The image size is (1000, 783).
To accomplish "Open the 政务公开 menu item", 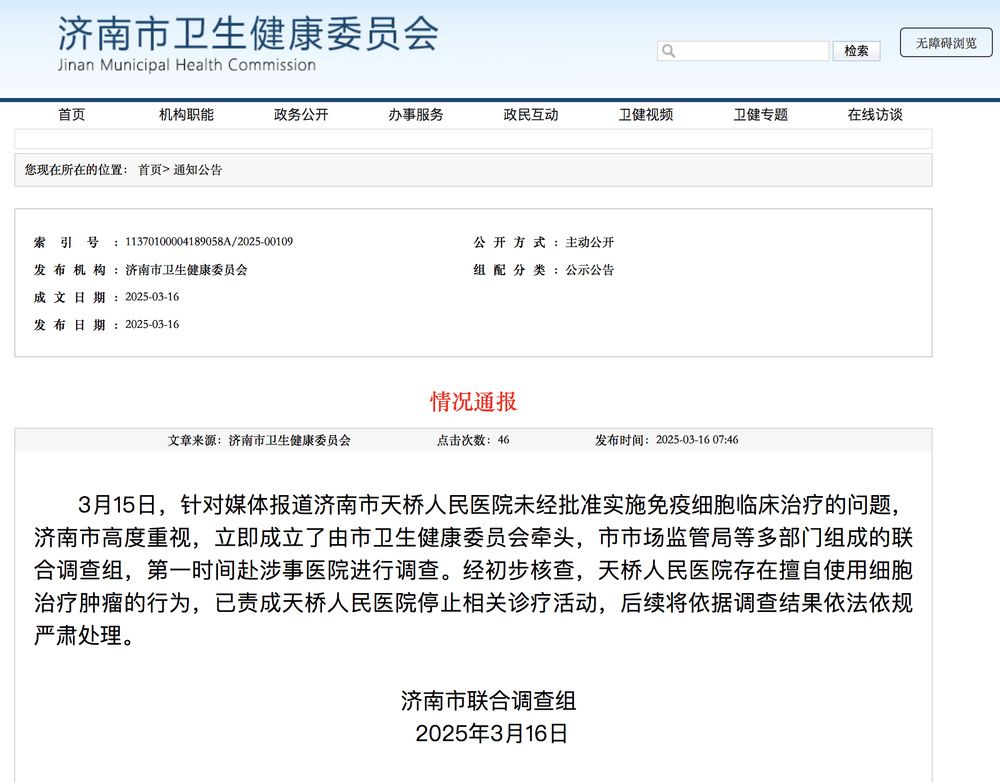I will (x=301, y=114).
